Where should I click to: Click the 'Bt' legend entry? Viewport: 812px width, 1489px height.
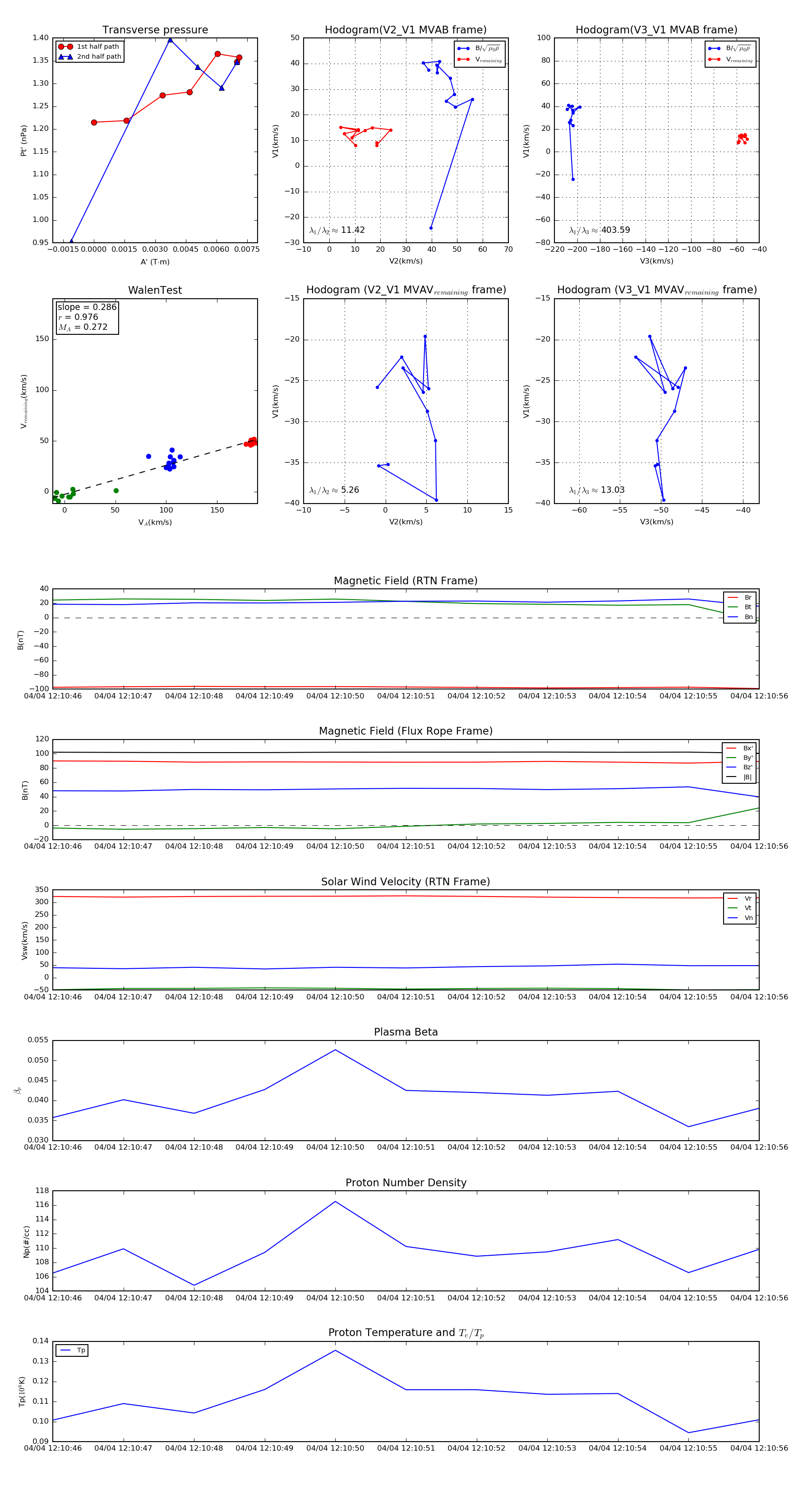740,607
